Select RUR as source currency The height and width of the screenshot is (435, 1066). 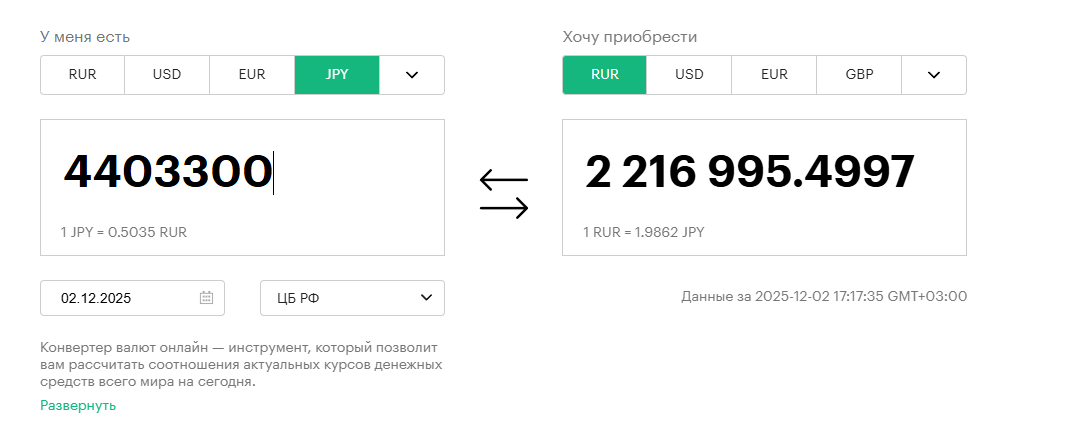point(82,75)
